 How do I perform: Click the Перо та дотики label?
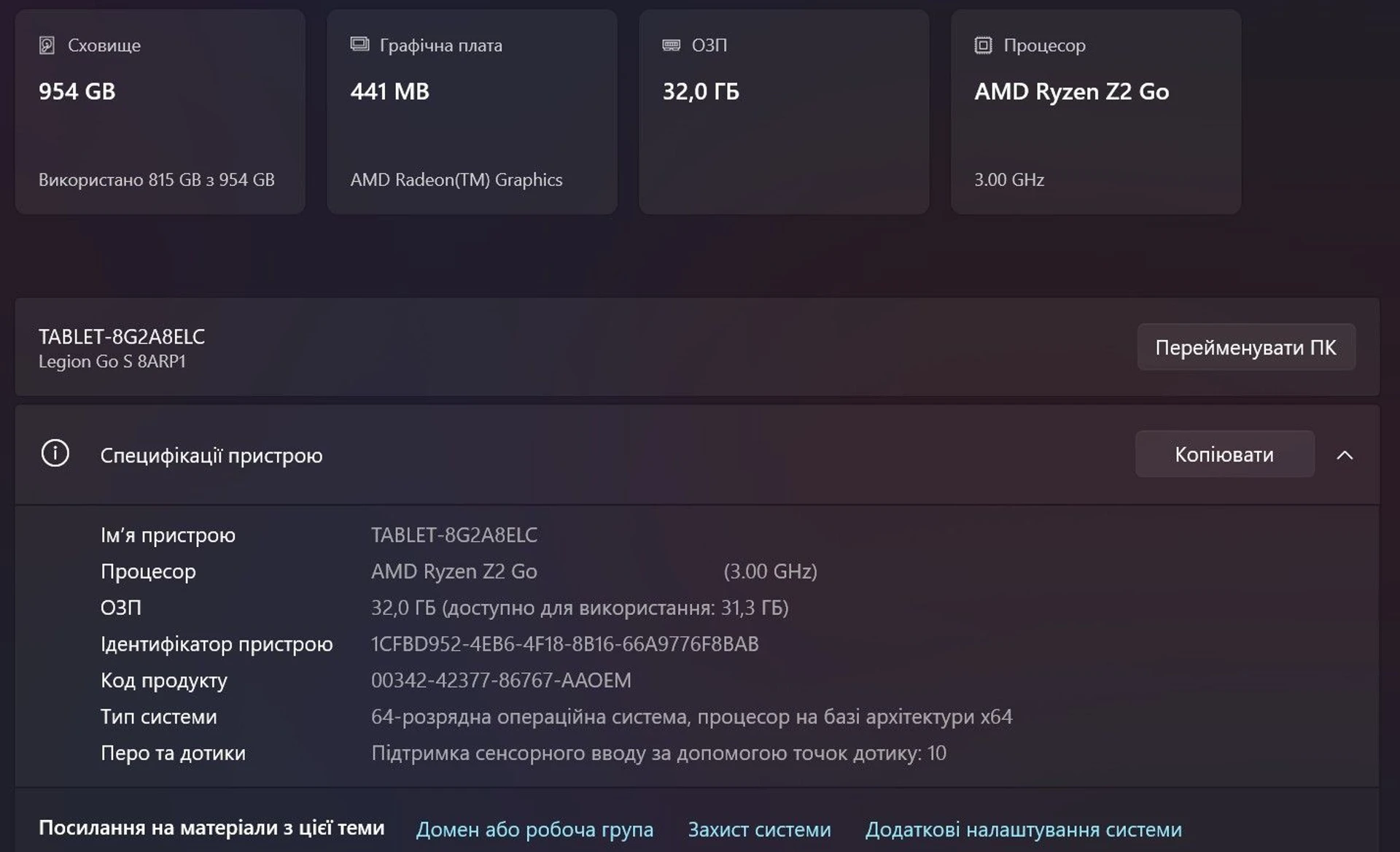[x=173, y=753]
